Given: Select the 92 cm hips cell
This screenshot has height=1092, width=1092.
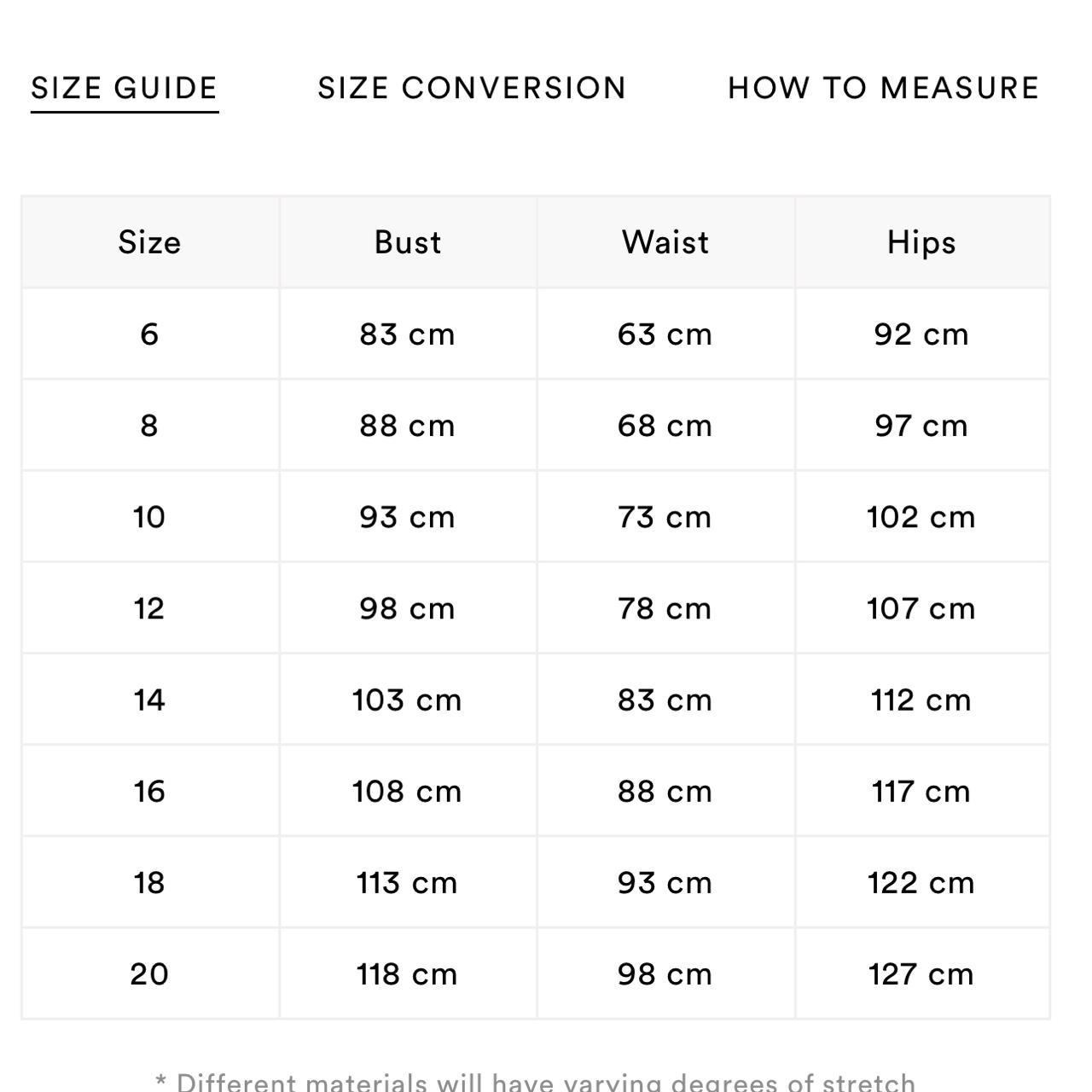Looking at the screenshot, I should pos(921,334).
